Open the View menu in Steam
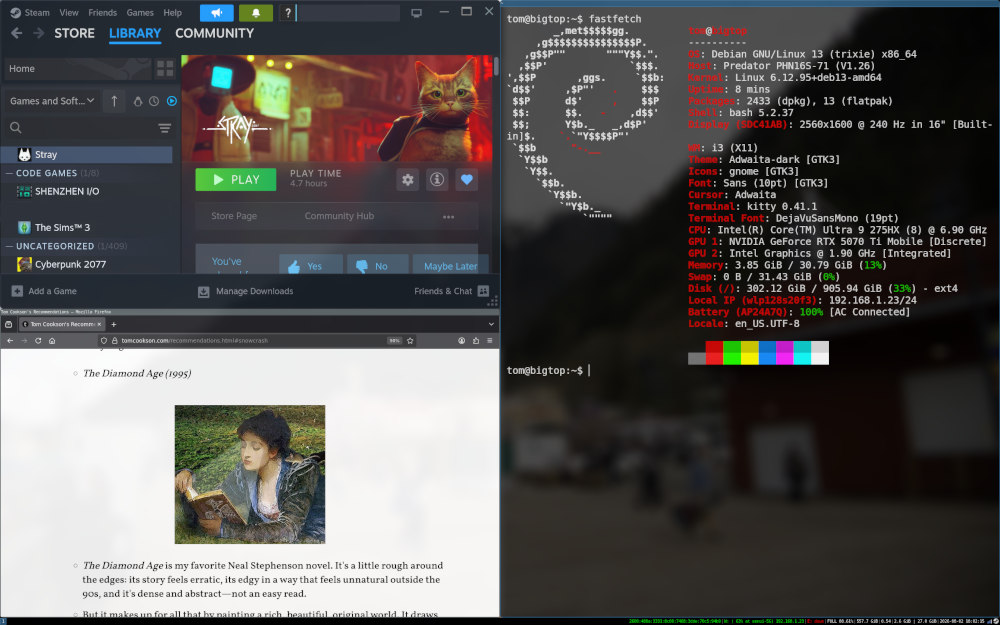Viewport: 1000px width, 625px height. [x=69, y=13]
